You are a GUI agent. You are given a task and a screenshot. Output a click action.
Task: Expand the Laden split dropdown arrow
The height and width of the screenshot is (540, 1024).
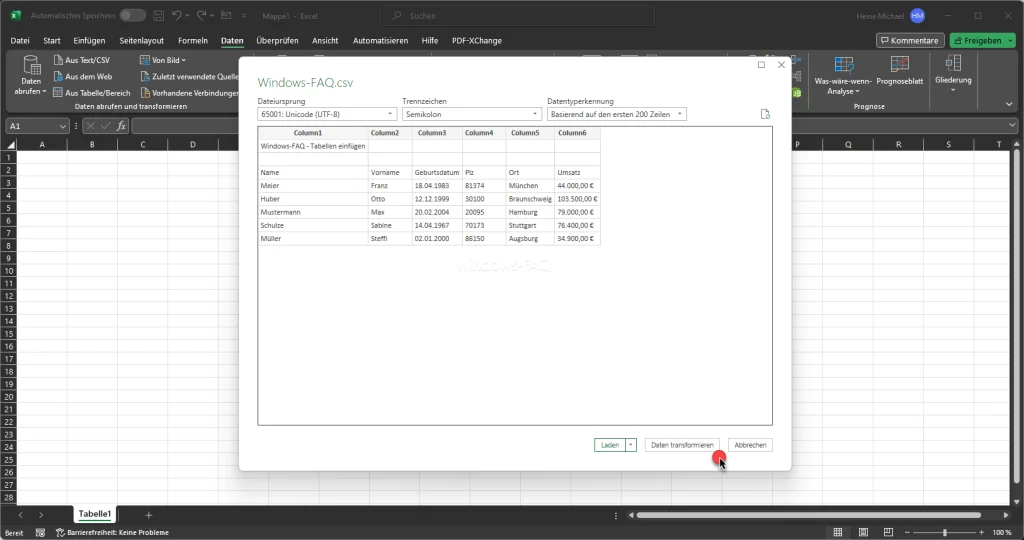[631, 445]
